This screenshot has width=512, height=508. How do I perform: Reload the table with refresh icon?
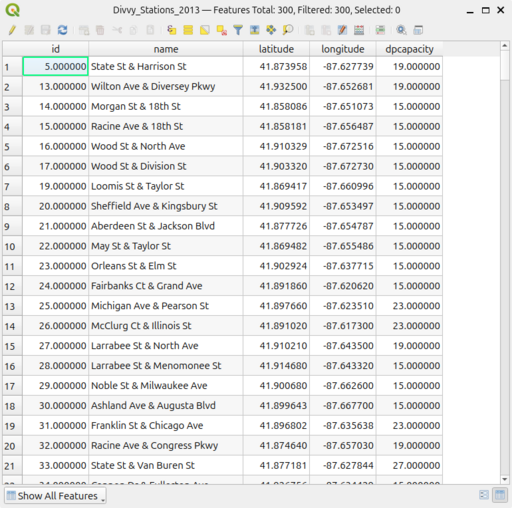pos(62,30)
